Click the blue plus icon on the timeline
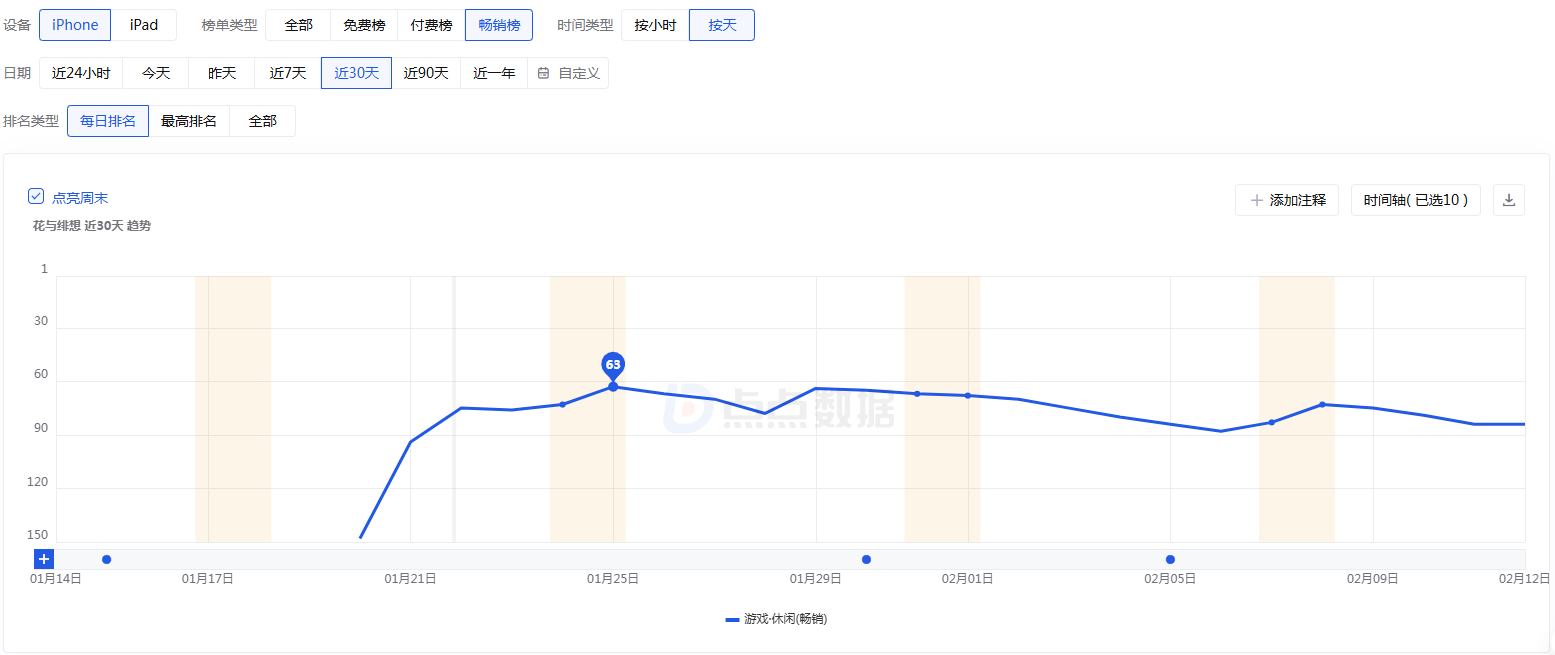This screenshot has height=655, width=1555. pyautogui.click(x=44, y=559)
